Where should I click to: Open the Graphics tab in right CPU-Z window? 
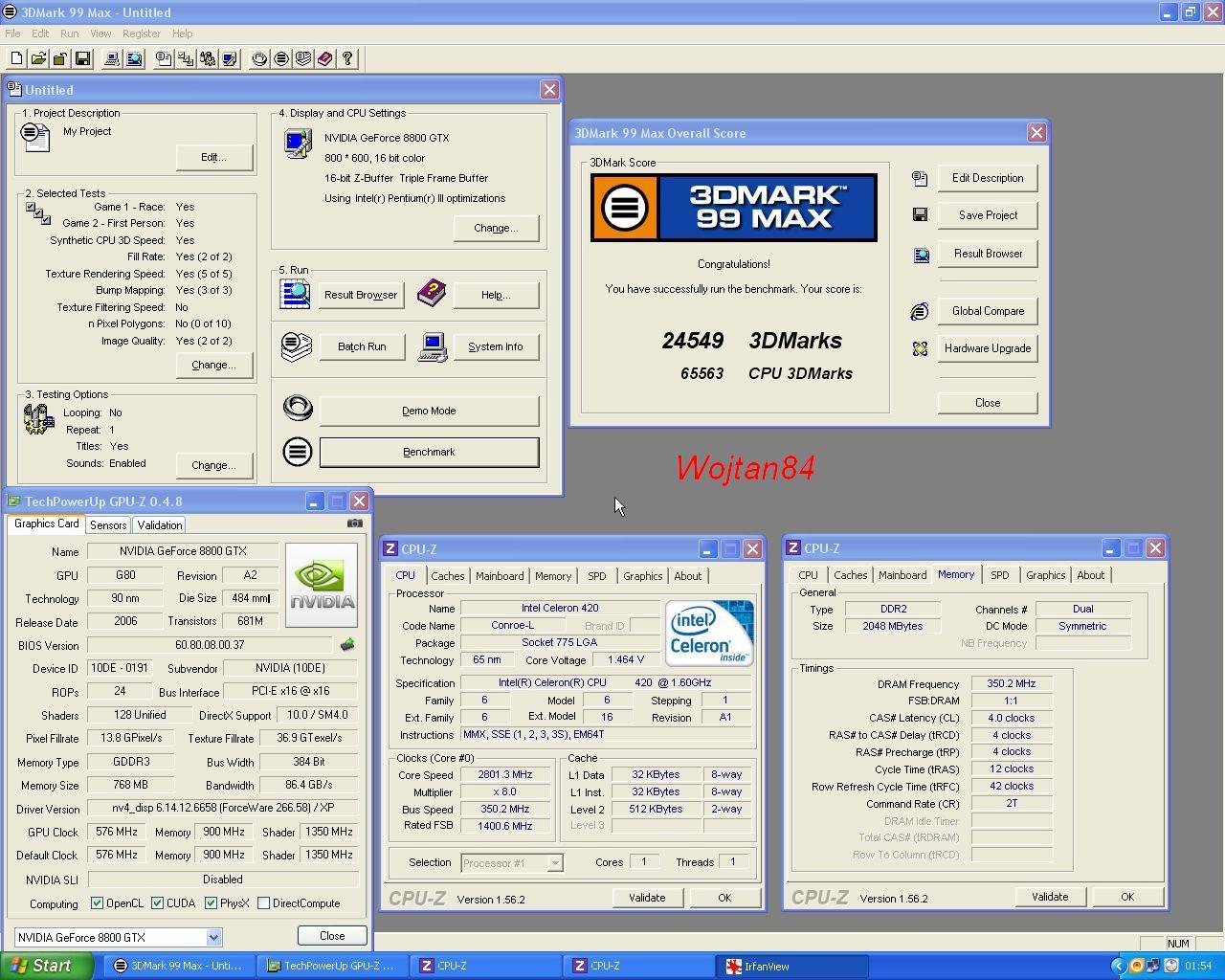[x=1045, y=574]
